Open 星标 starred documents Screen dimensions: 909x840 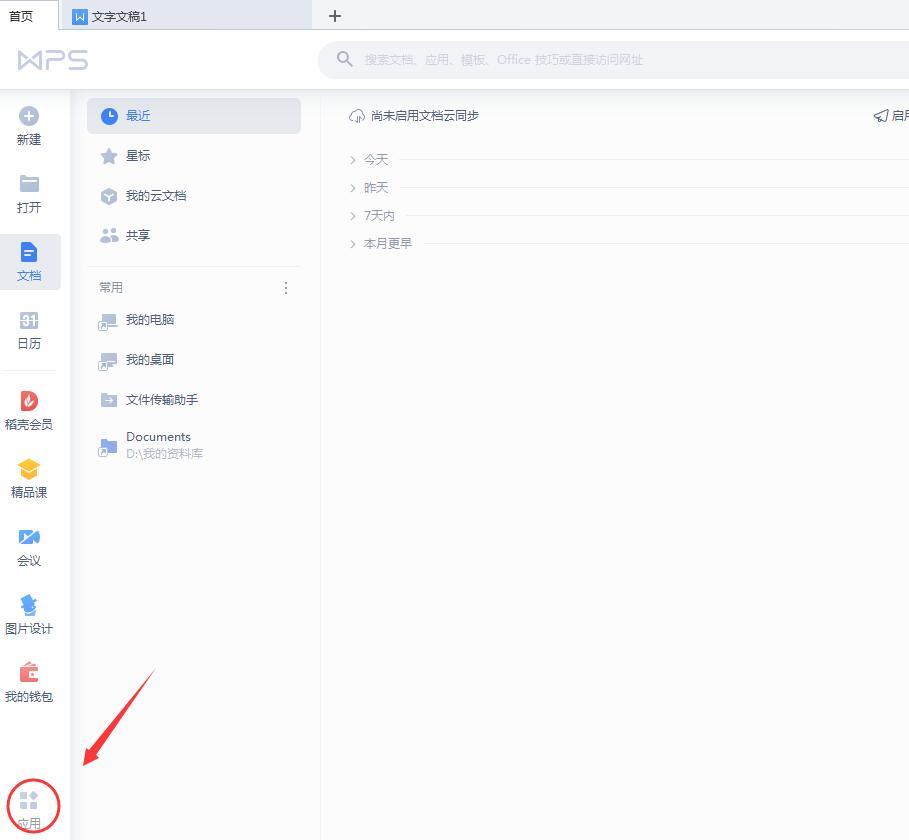(194, 156)
